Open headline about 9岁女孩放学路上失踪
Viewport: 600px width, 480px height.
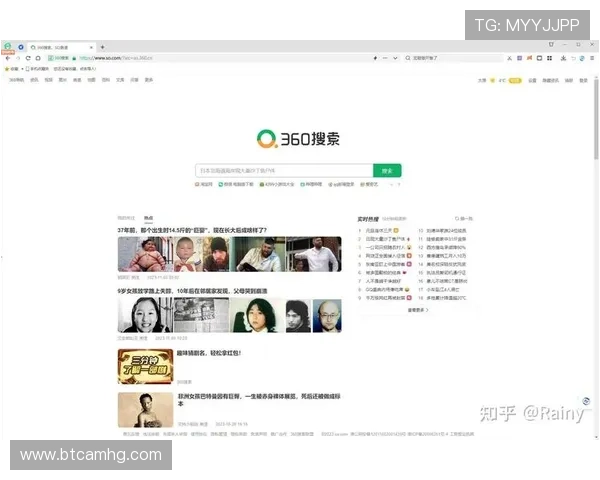[192, 291]
